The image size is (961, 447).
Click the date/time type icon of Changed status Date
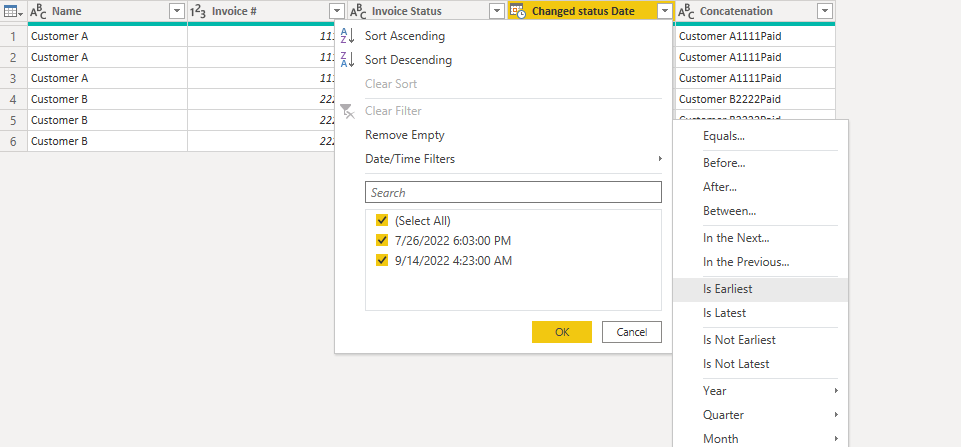pos(518,11)
